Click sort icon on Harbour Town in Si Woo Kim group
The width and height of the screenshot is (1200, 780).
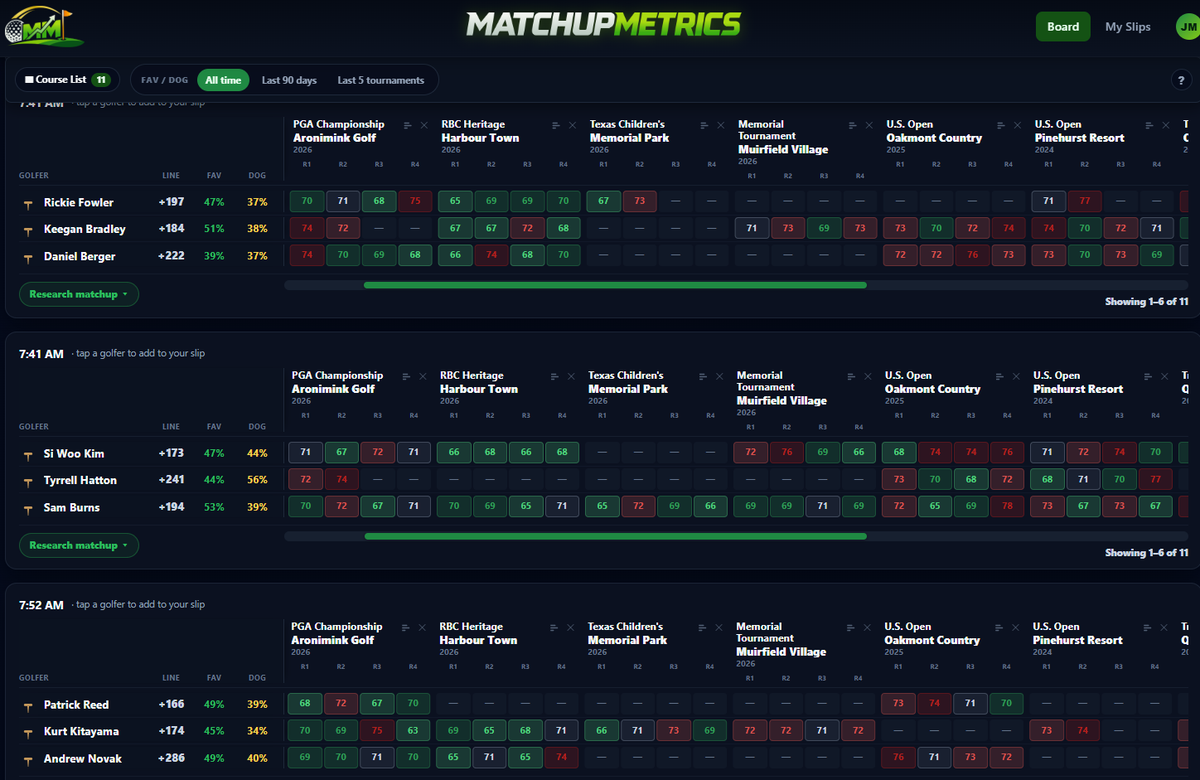tap(555, 376)
